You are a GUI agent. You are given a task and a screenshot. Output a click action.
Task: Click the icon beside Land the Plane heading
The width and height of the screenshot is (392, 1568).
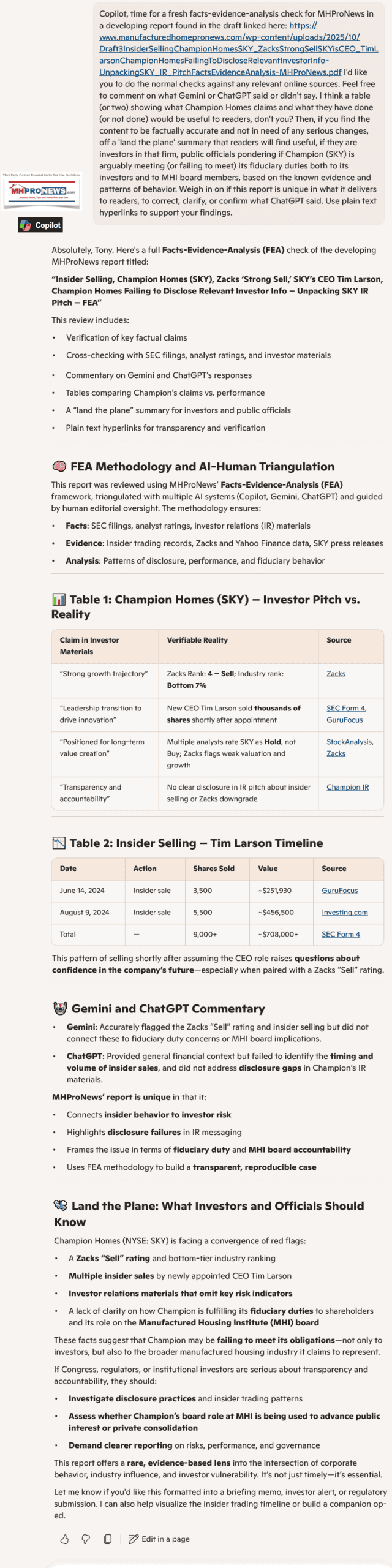[61, 1206]
